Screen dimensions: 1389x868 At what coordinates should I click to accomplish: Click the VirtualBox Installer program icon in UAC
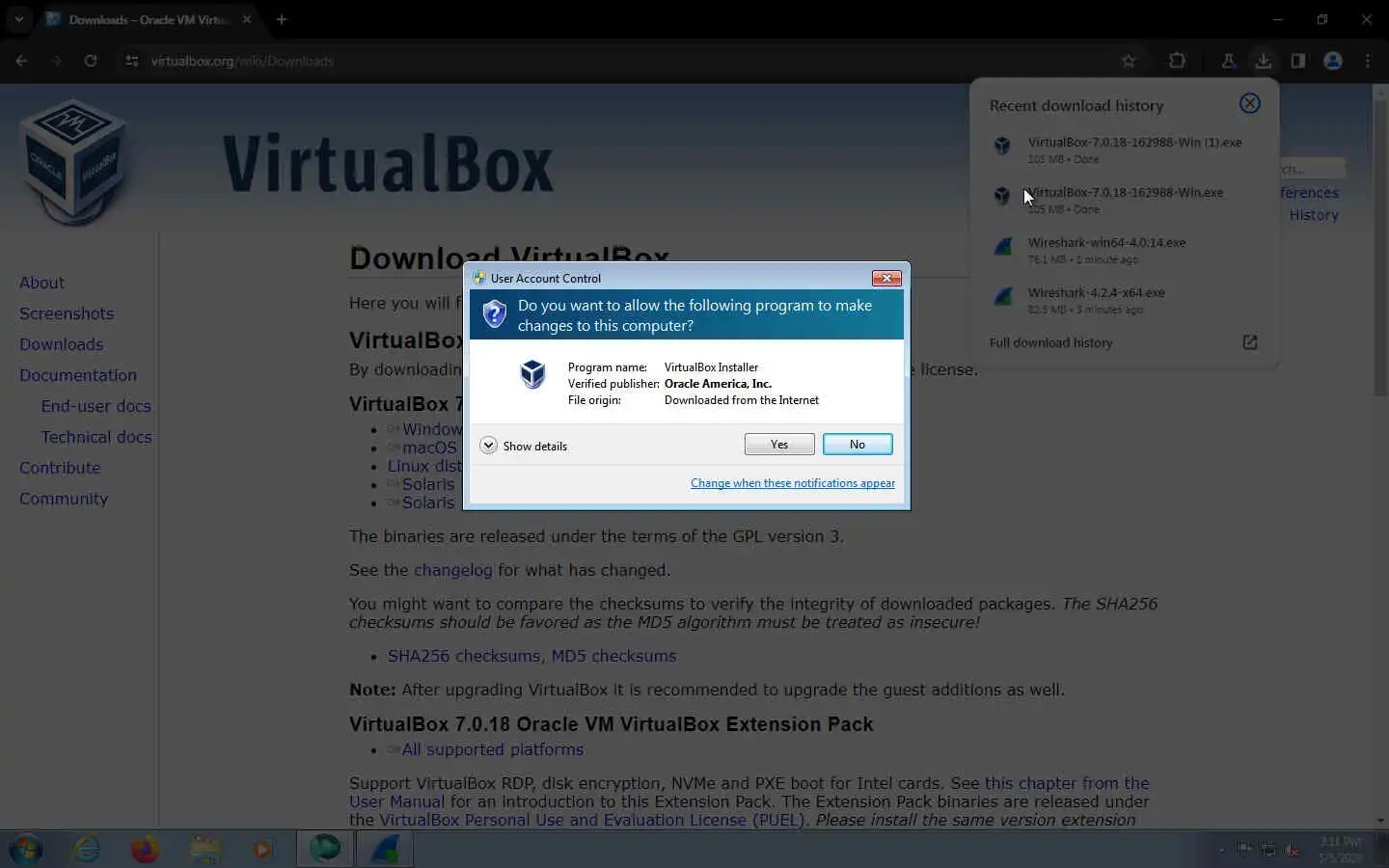532,373
